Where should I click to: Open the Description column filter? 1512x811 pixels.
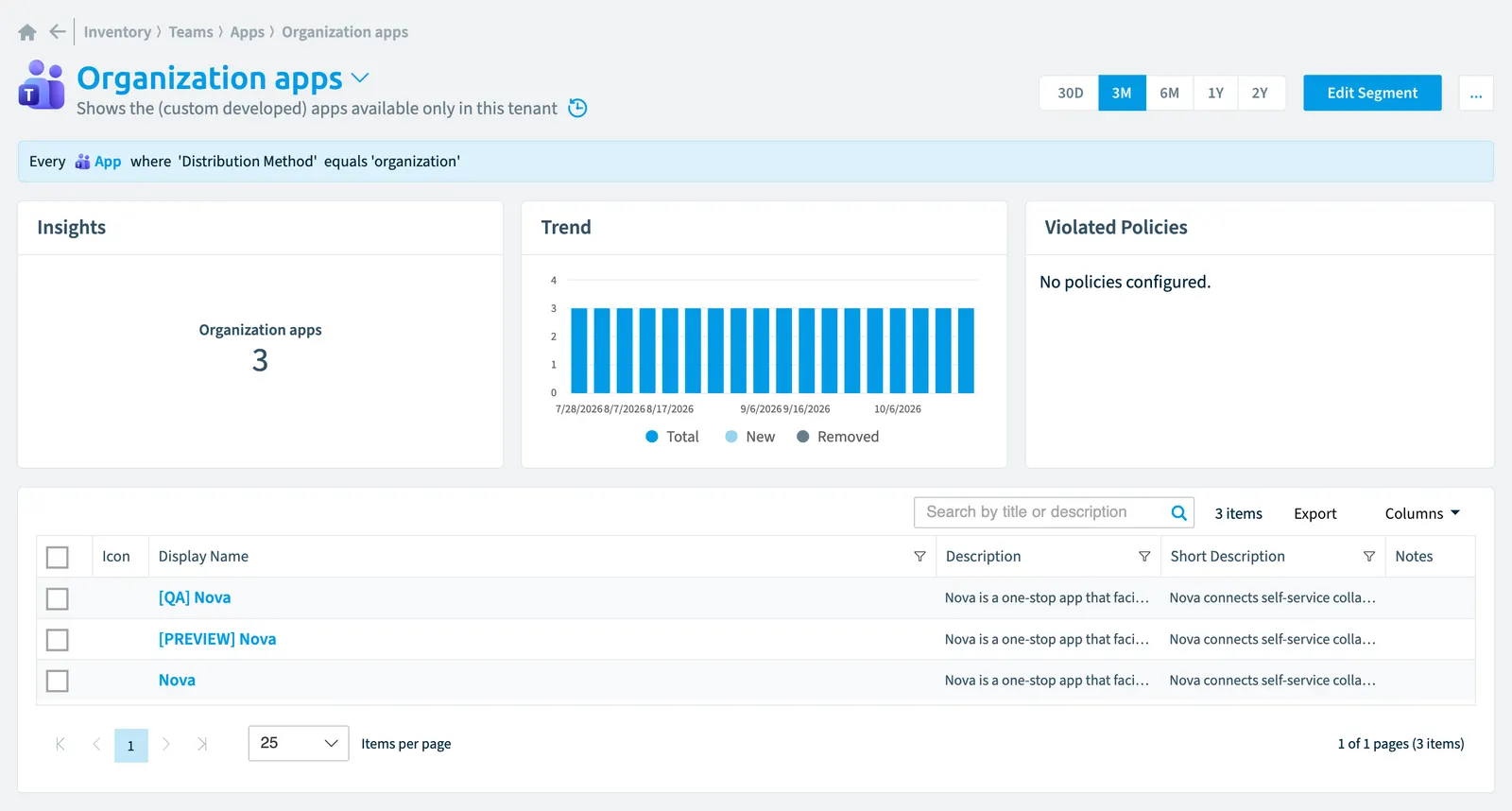point(1144,557)
